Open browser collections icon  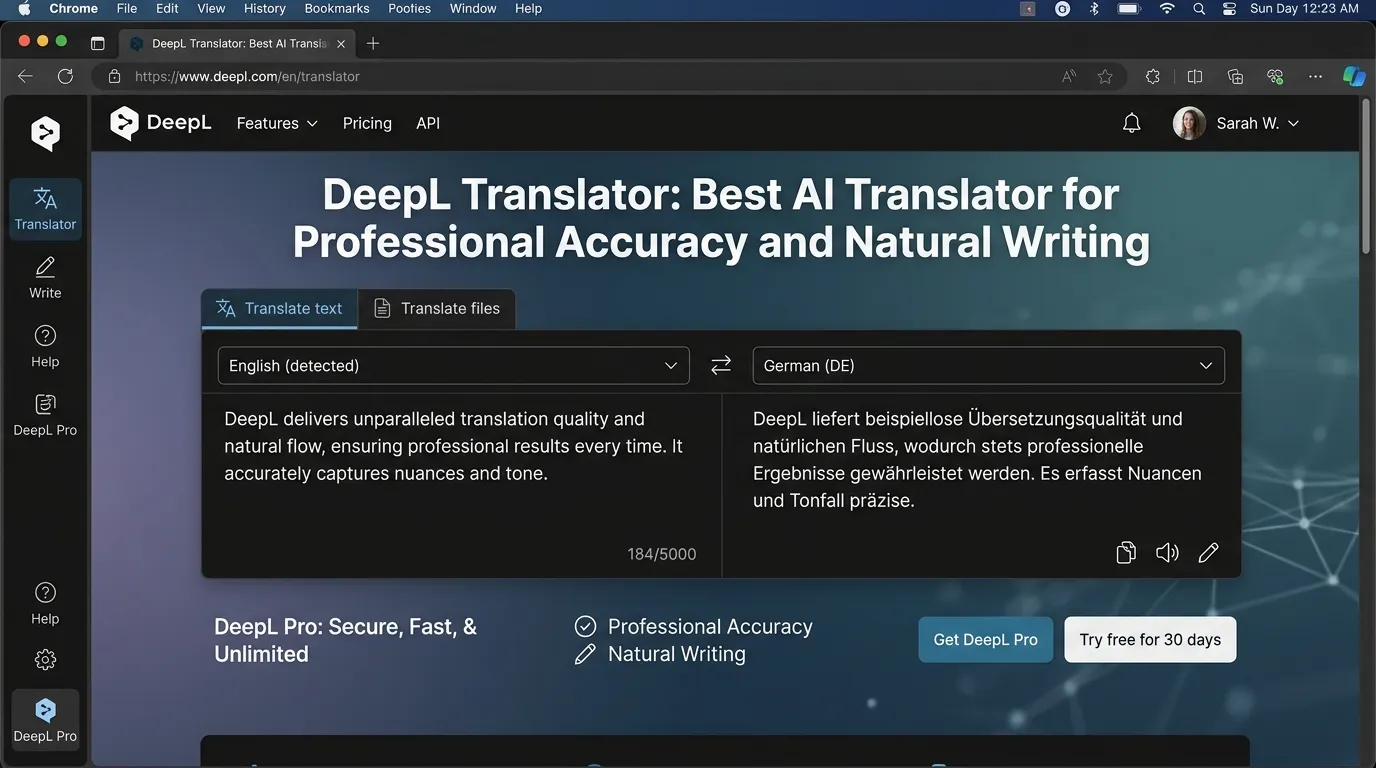(1235, 76)
